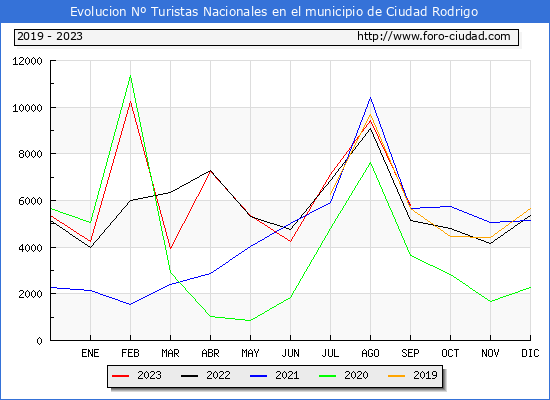Image resolution: width=550 pixels, height=400 pixels.
Task: Click the AGO month axis label
Action: pyautogui.click(x=370, y=353)
